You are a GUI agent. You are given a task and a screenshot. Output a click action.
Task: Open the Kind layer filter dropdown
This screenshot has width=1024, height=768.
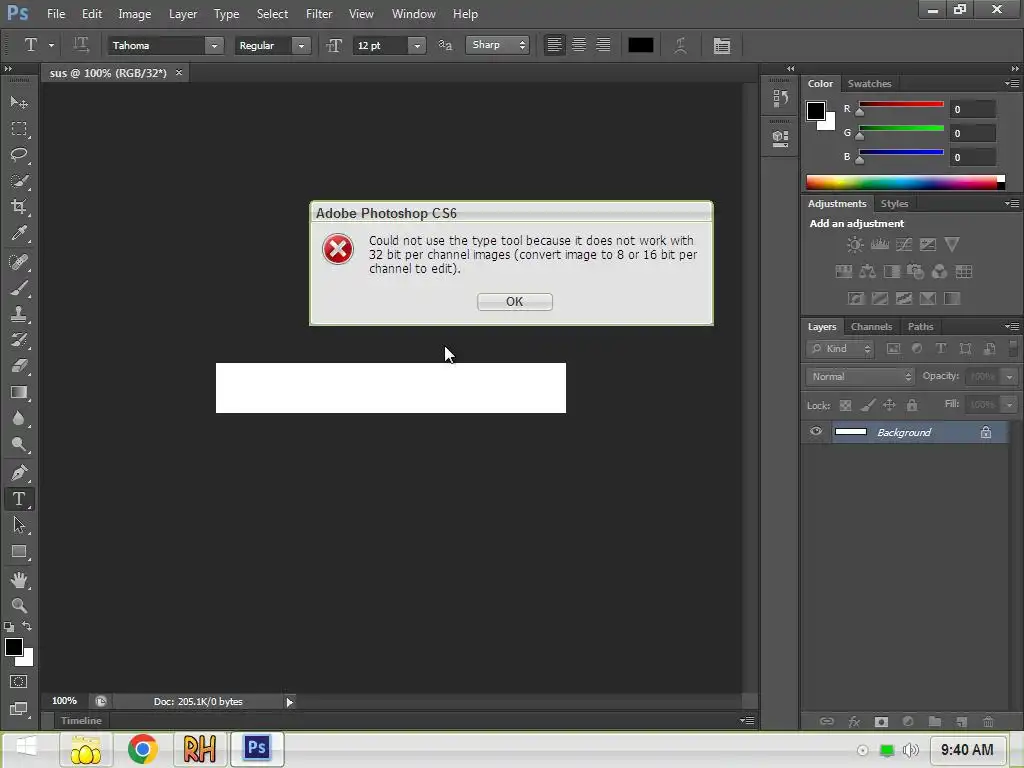(x=840, y=349)
